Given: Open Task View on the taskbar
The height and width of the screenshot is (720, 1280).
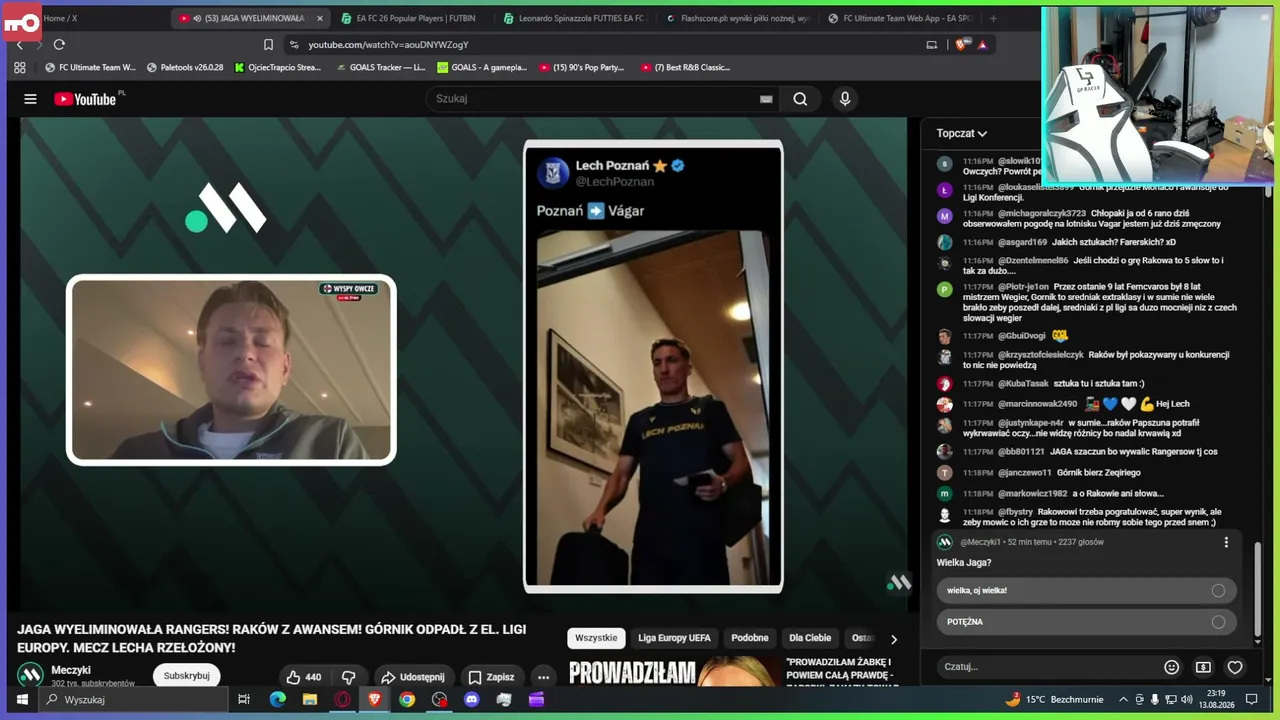Looking at the screenshot, I should point(244,700).
